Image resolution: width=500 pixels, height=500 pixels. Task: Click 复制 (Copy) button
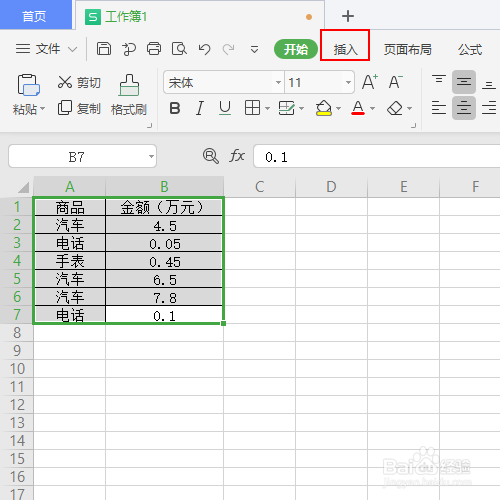79,108
